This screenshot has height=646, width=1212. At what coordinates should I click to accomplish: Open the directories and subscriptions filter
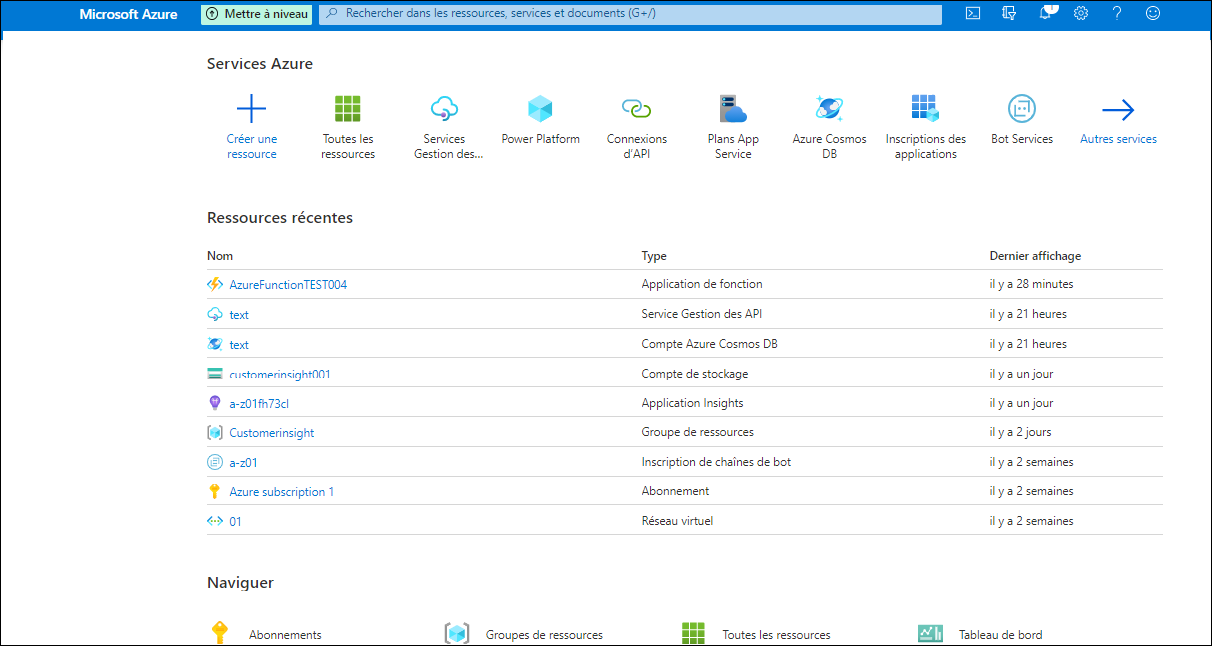click(1009, 13)
